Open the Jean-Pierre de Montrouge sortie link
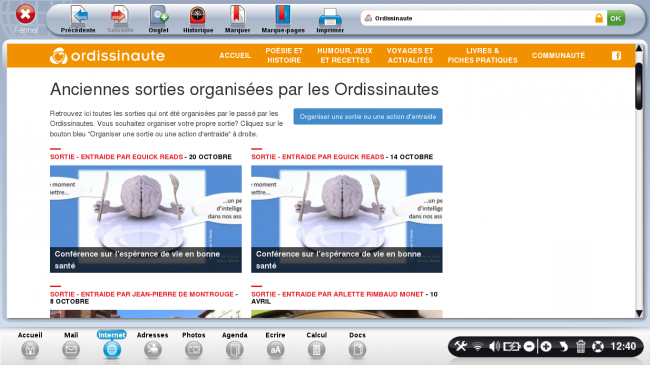Screen dimensions: 650x365 coord(144,298)
